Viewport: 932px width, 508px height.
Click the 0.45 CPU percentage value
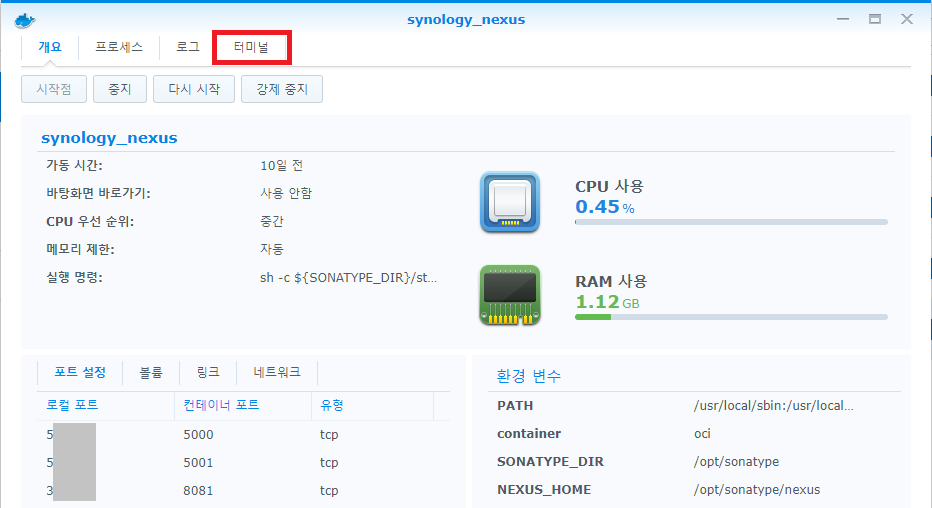pos(604,207)
